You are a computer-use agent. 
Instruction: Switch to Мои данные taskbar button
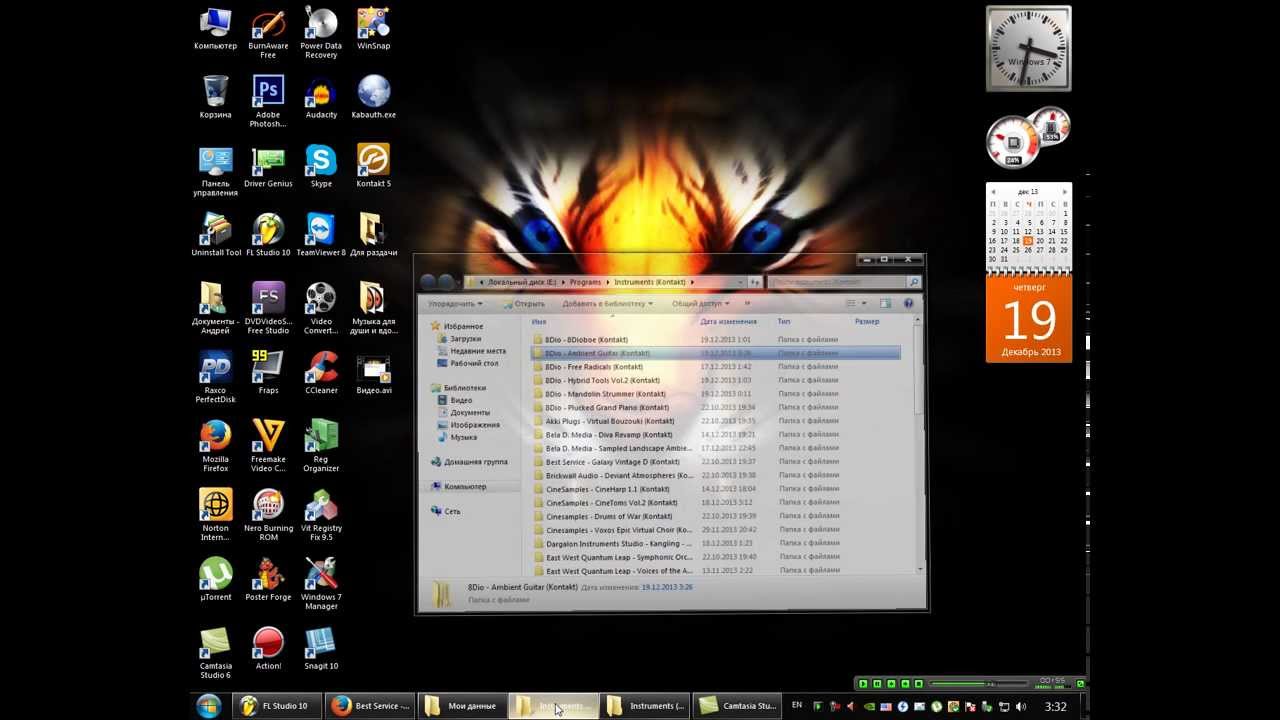(462, 706)
